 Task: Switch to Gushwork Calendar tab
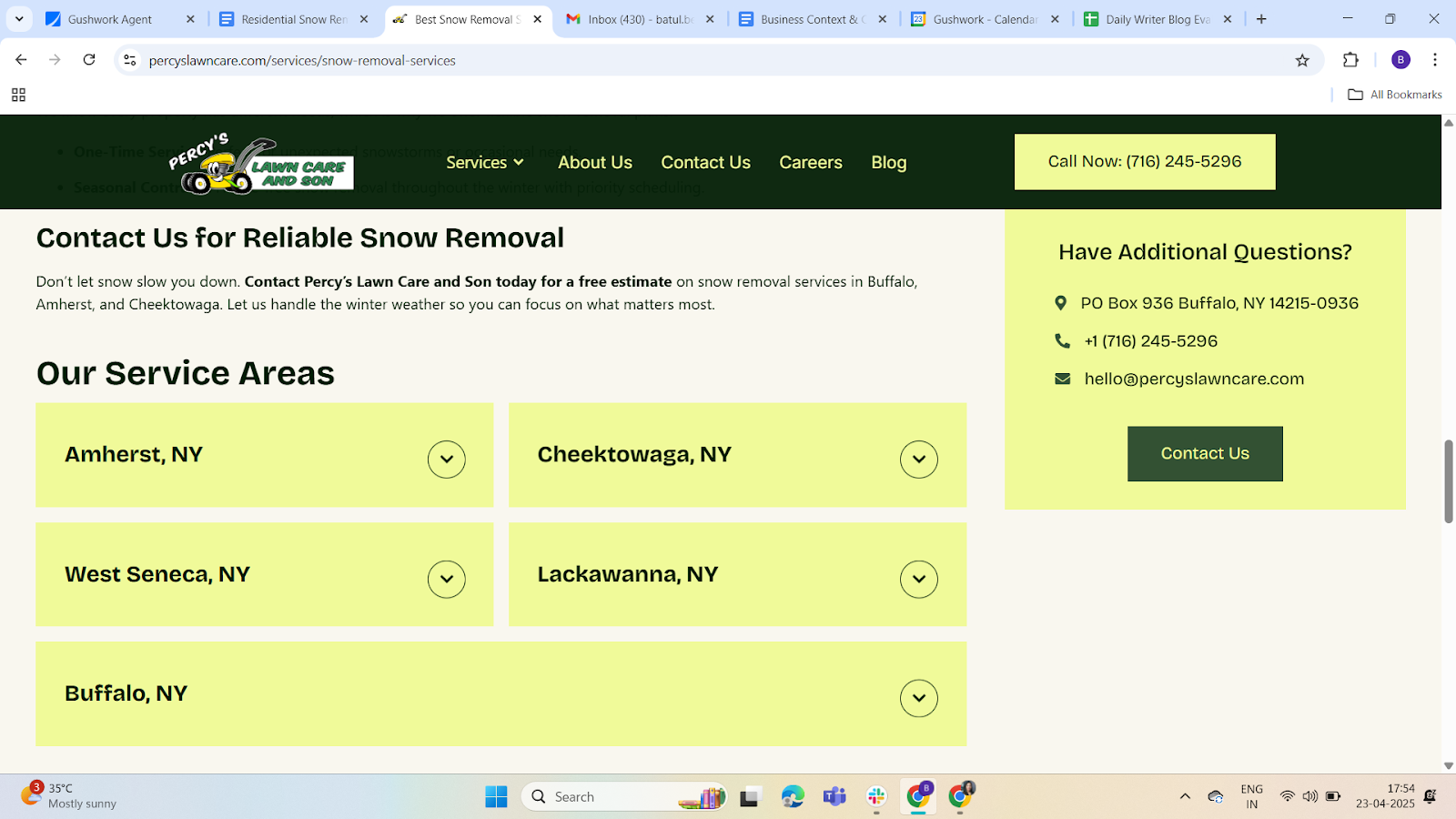986,19
